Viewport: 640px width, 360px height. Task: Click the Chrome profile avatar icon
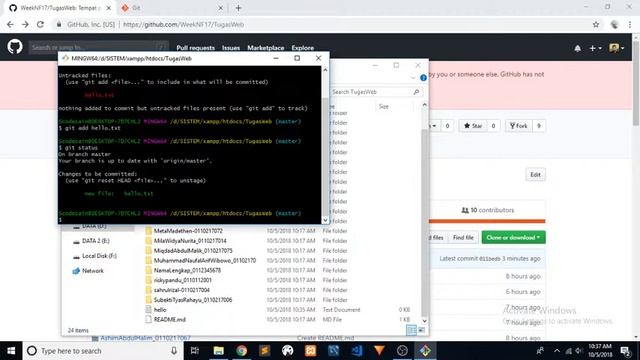[x=614, y=24]
